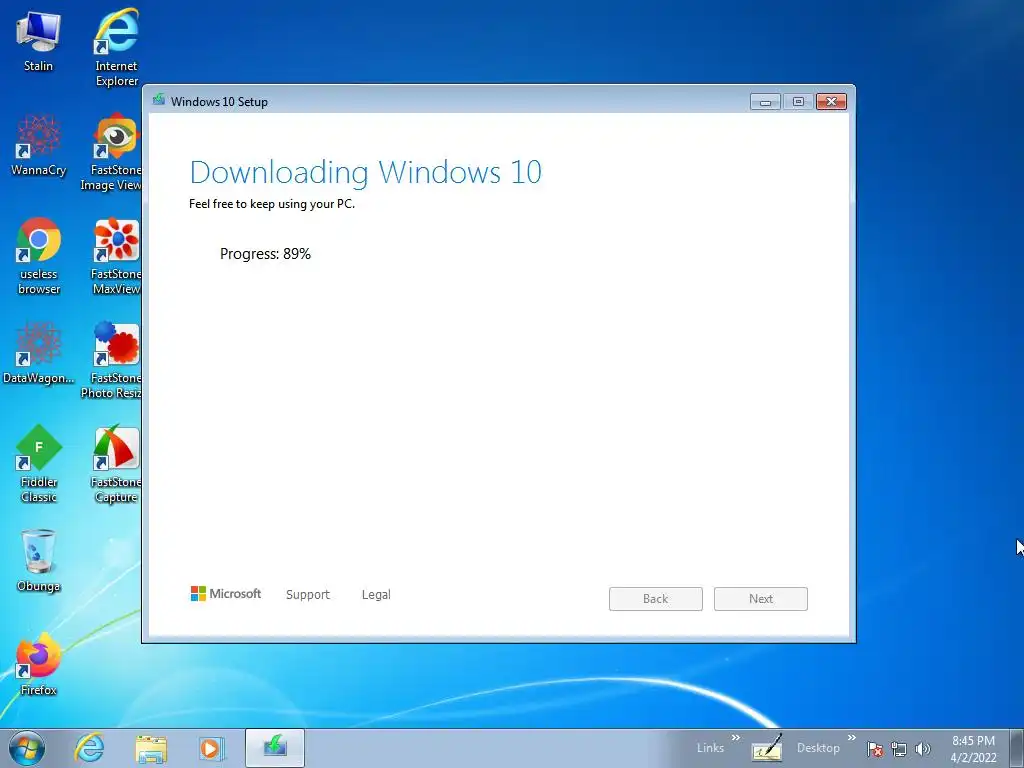Open the network status tray icon

tap(899, 749)
